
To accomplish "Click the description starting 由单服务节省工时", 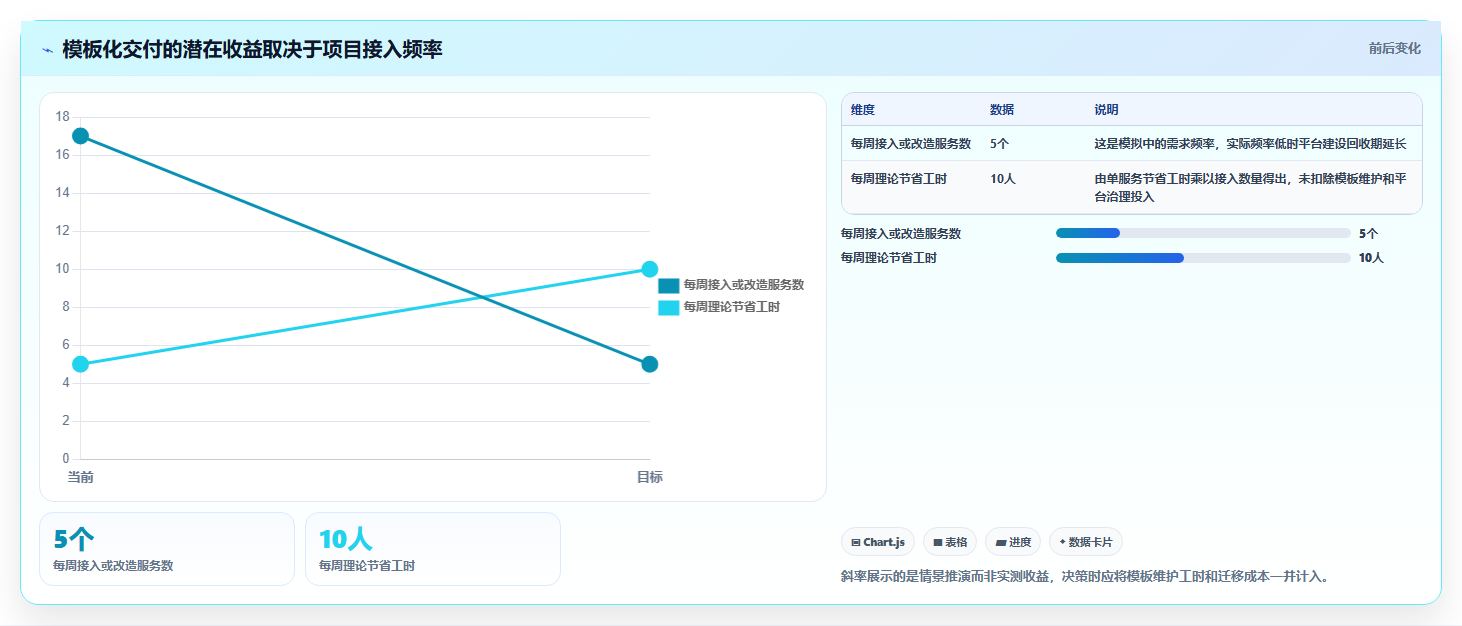I will [x=1251, y=187].
